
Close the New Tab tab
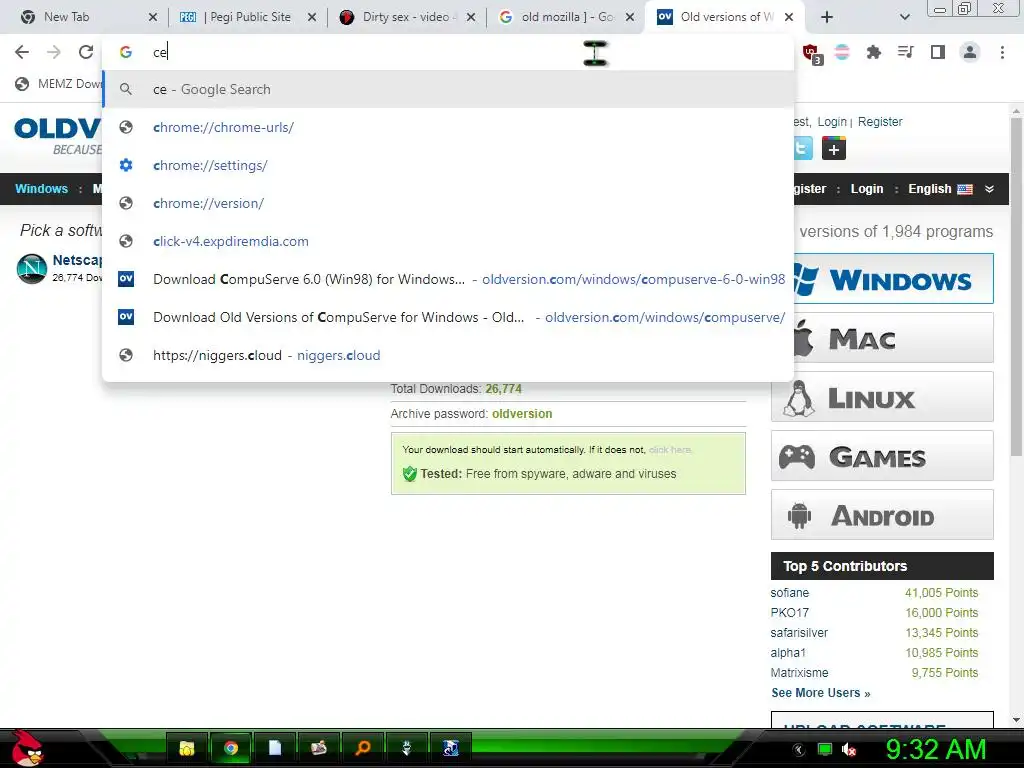pos(153,18)
